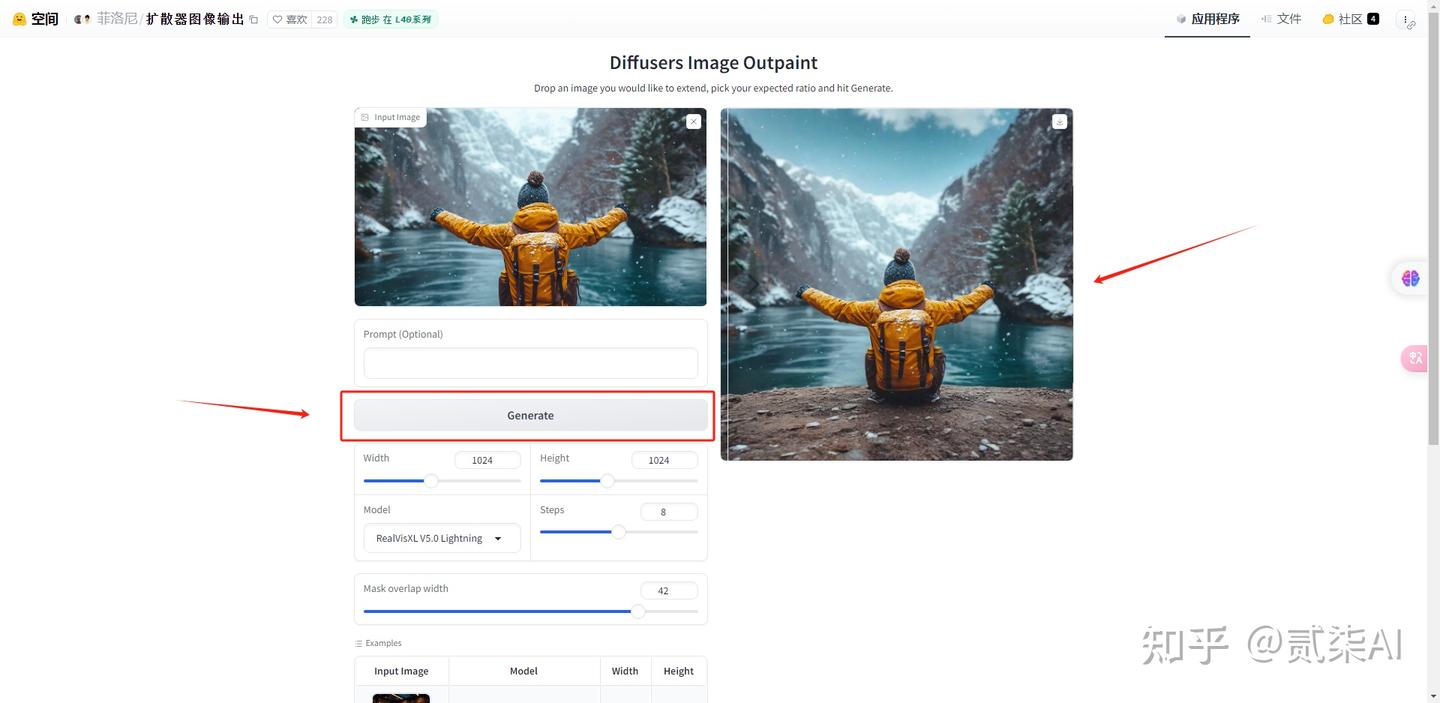Open the pink translate extension icon

[1414, 358]
